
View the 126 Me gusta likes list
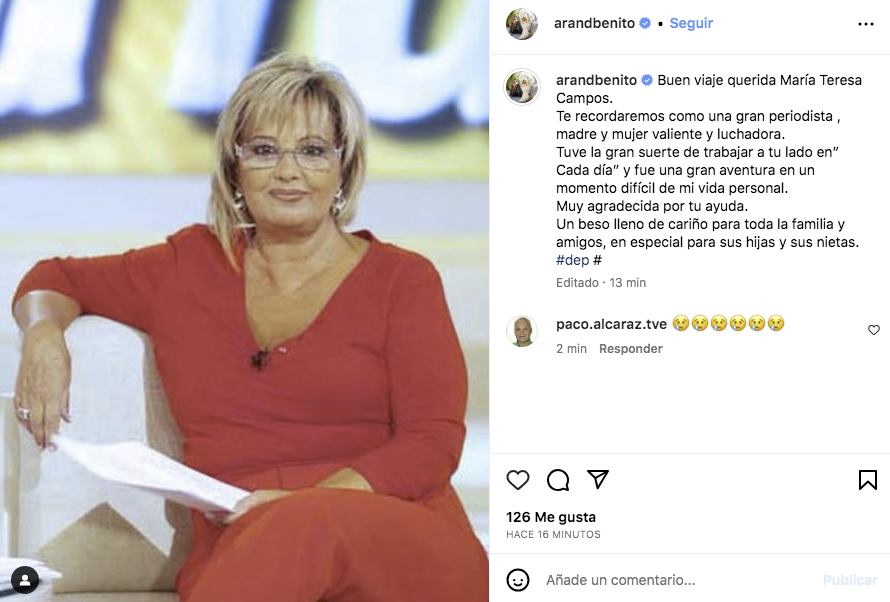point(551,517)
